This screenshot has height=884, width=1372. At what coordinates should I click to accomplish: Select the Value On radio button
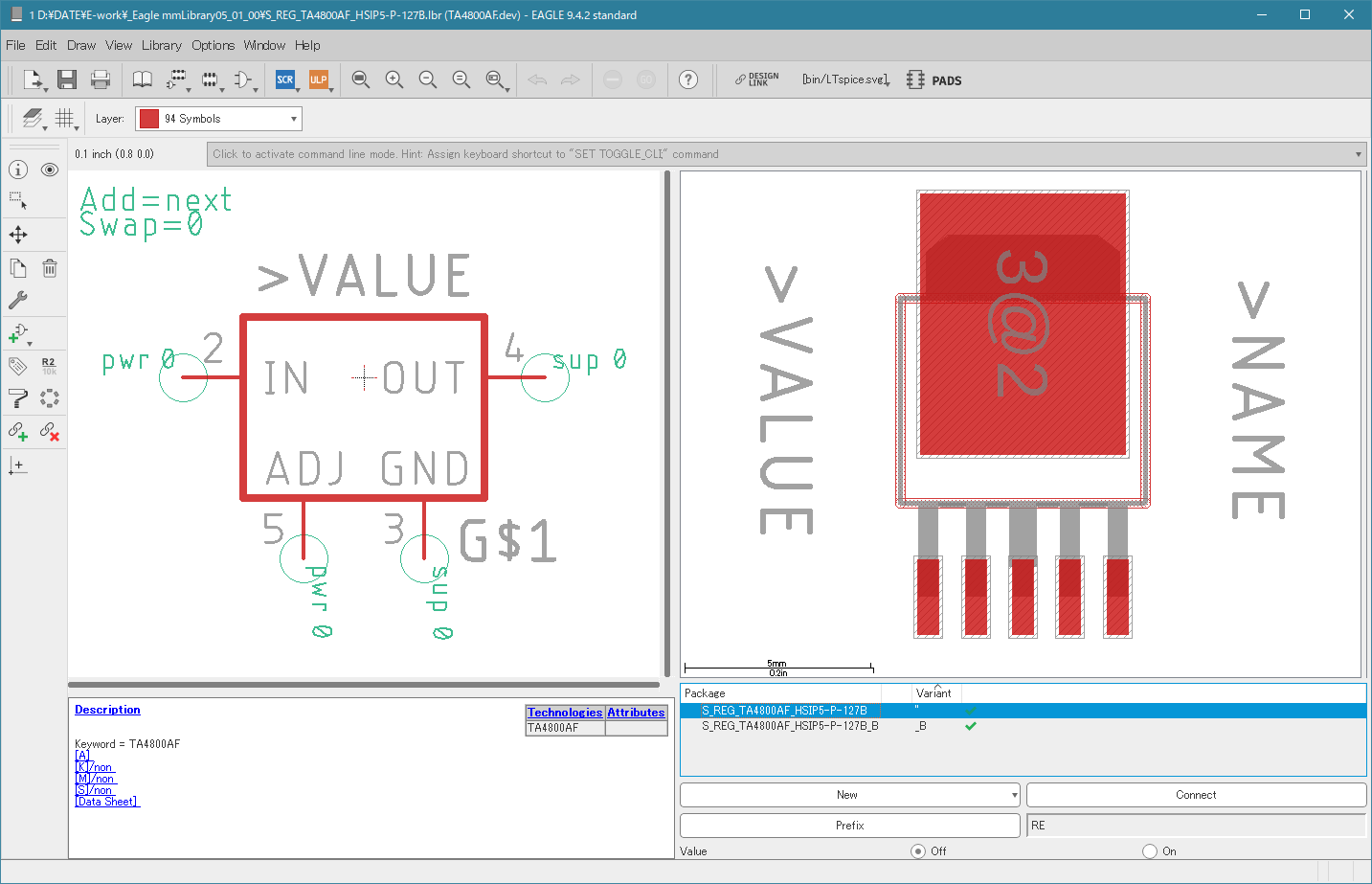(x=1150, y=851)
